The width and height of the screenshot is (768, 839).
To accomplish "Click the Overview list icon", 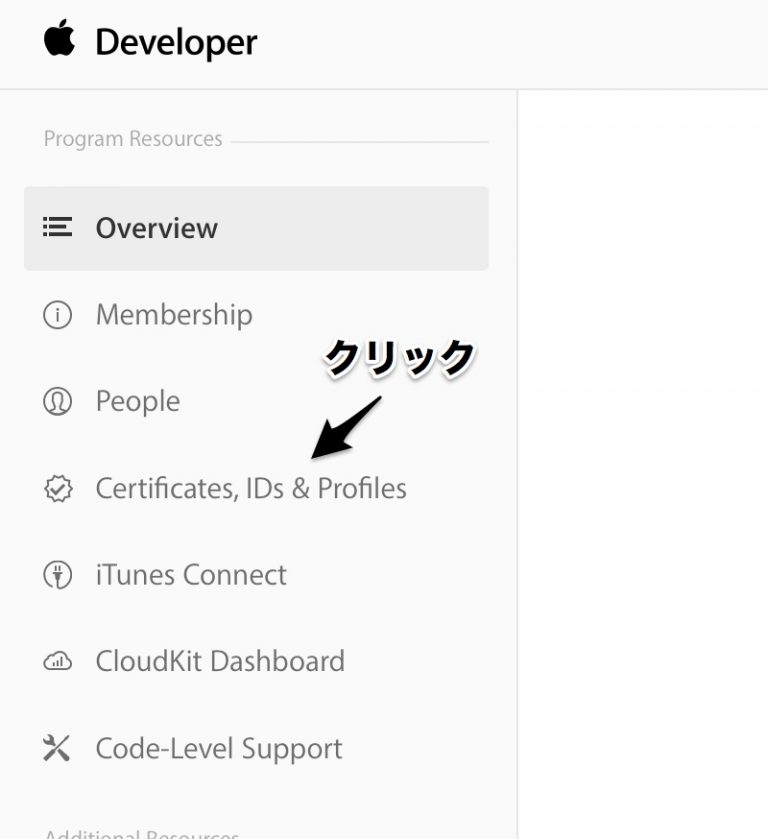I will point(57,227).
